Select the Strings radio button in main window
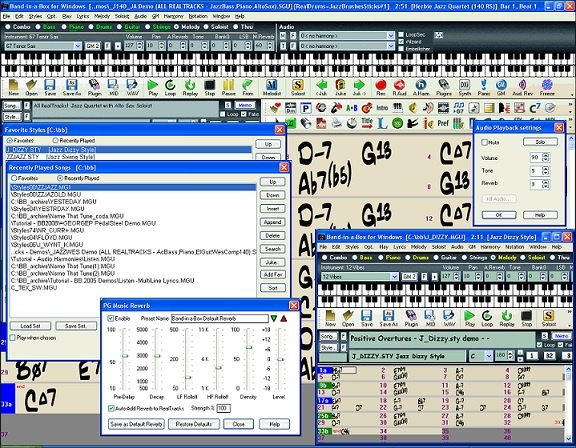The height and width of the screenshot is (448, 576). point(148,27)
